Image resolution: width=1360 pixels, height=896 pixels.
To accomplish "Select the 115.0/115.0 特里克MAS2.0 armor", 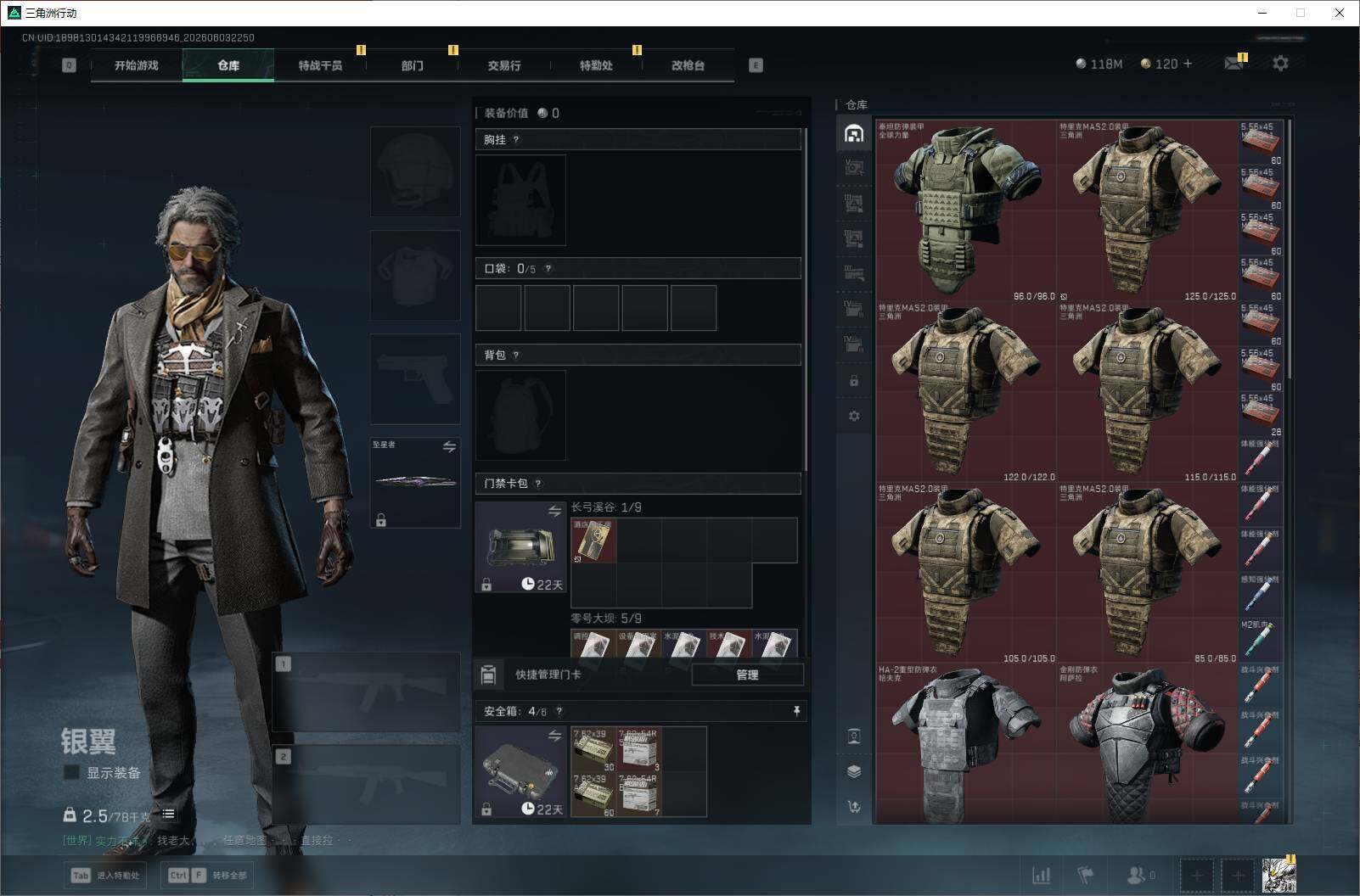I will click(1147, 393).
